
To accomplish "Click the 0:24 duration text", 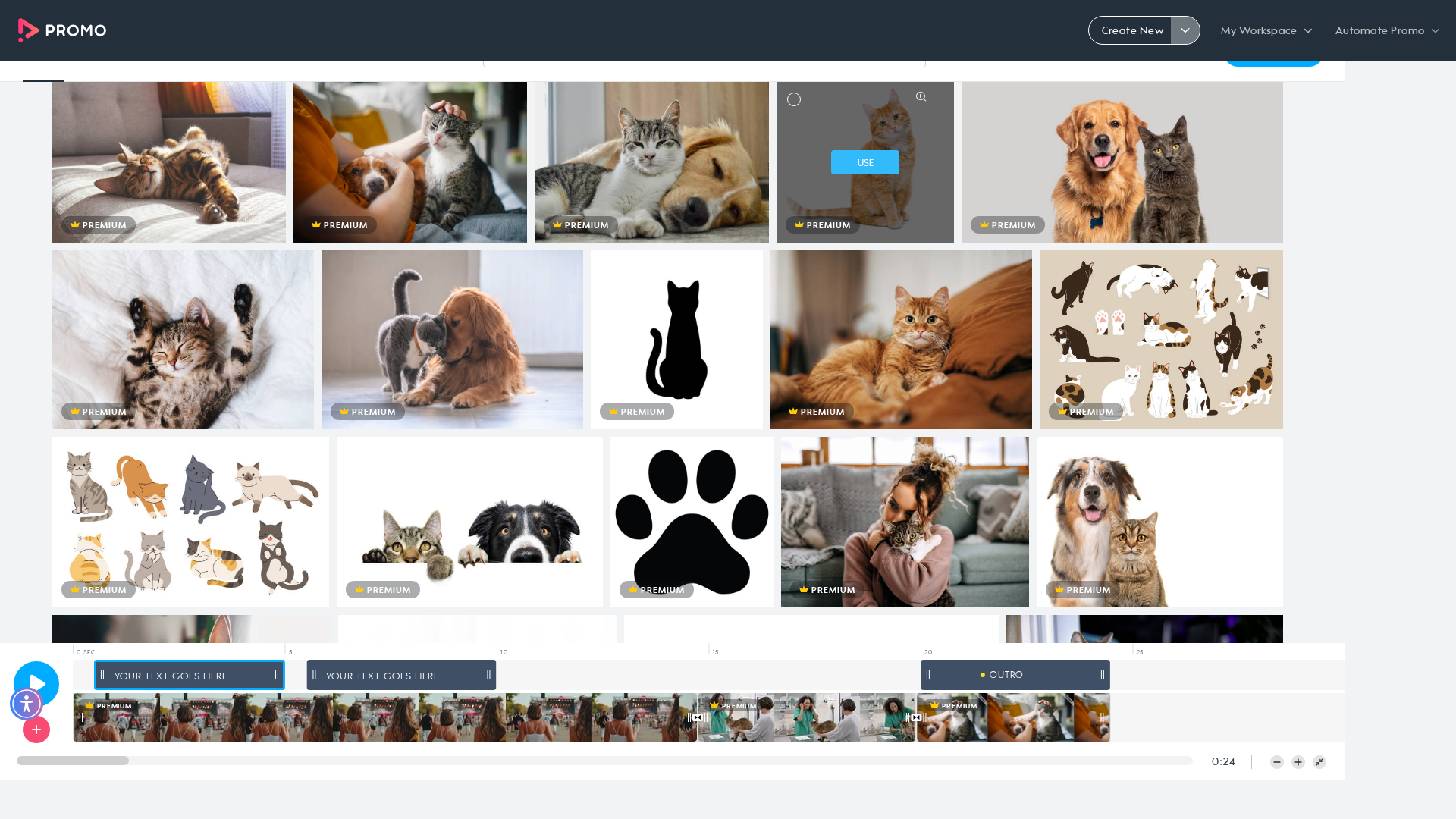I will 1223,761.
